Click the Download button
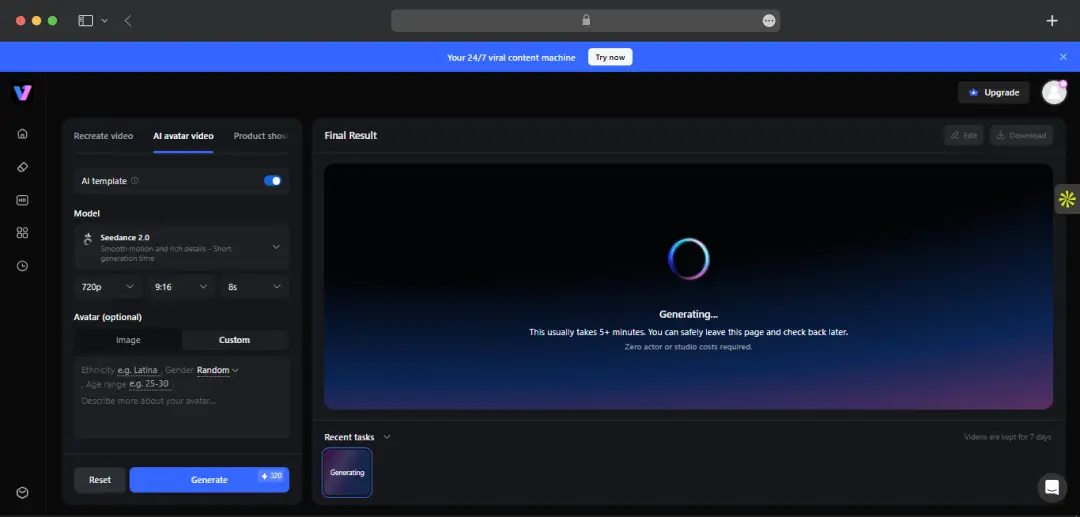The height and width of the screenshot is (517, 1080). coord(1021,136)
